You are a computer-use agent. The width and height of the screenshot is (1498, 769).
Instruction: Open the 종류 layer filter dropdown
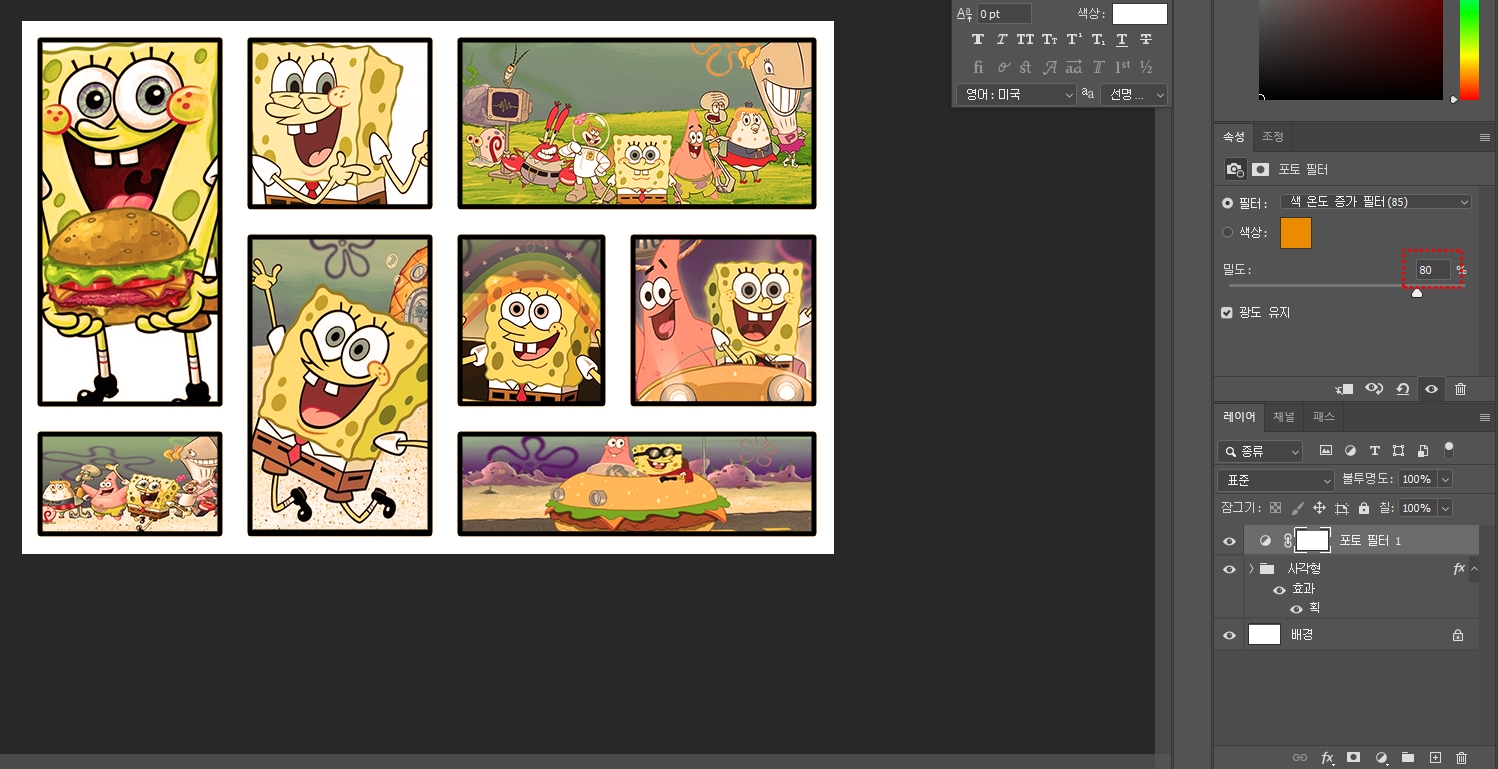(1260, 451)
